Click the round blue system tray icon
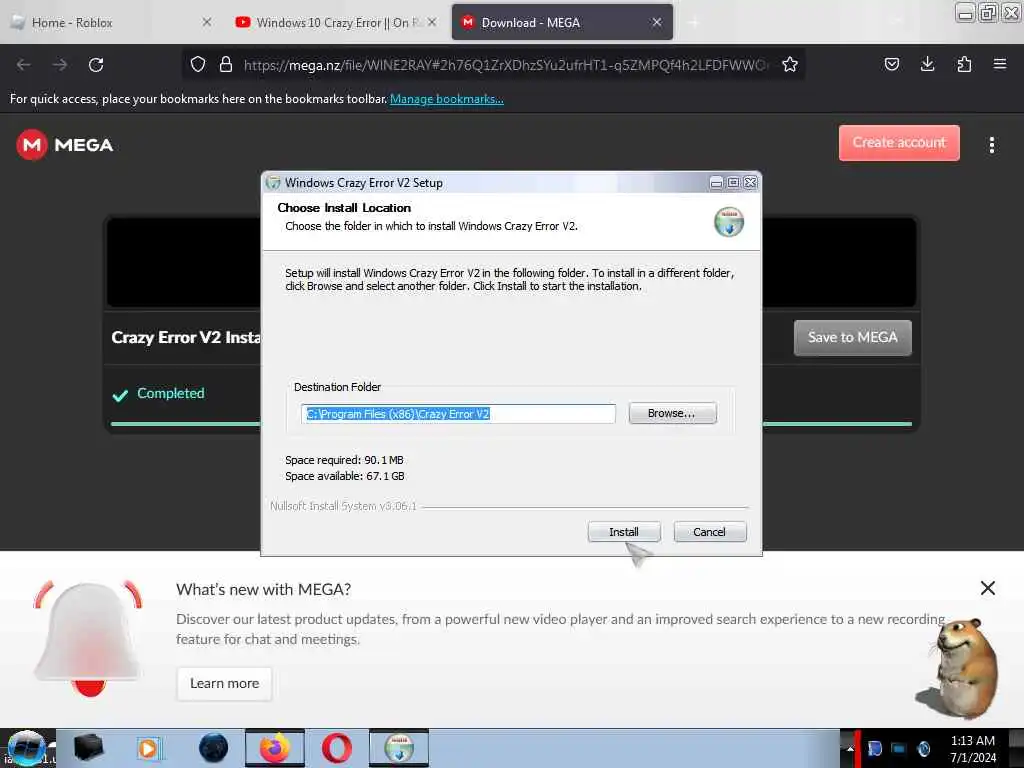Viewport: 1024px width, 768px height. pos(923,748)
